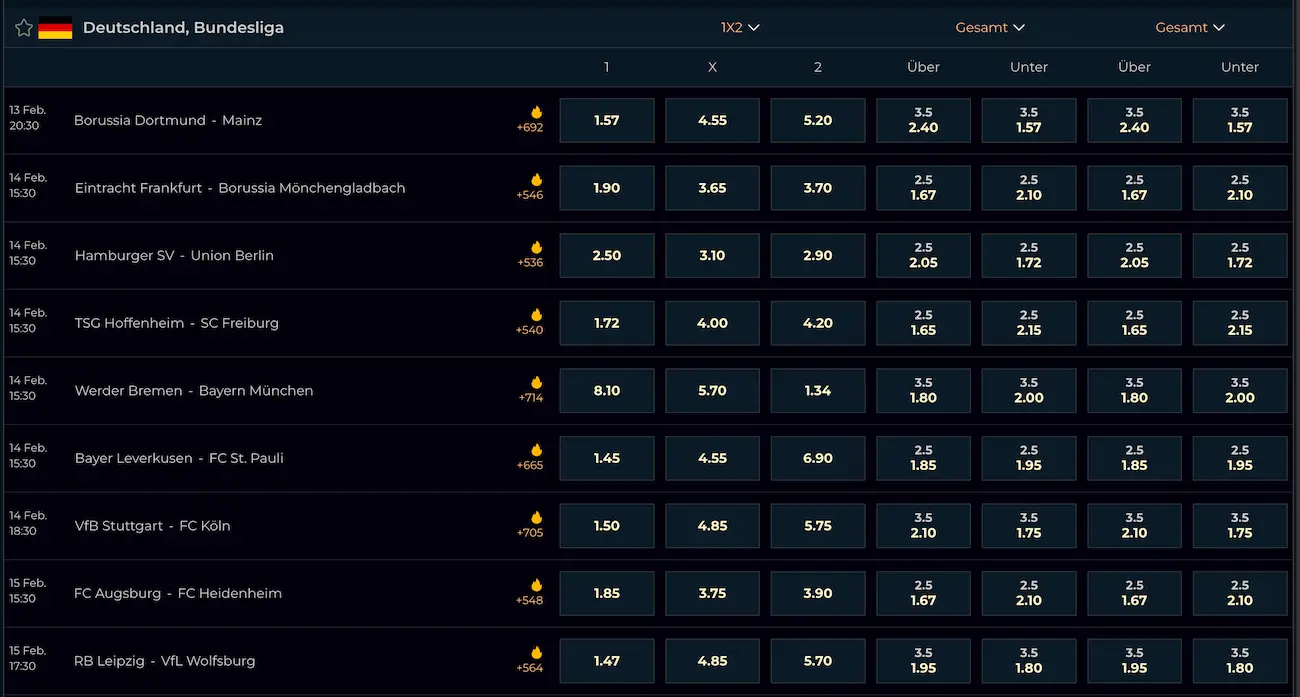Open Eintracht Frankfurt - Borussia Mönchengladbach match
Viewport: 1300px width, 697px height.
(240, 188)
